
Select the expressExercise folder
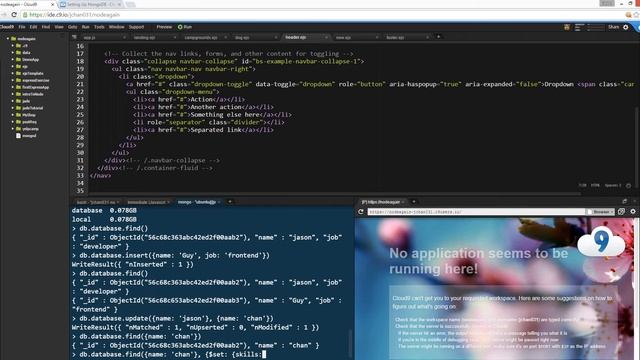36,80
